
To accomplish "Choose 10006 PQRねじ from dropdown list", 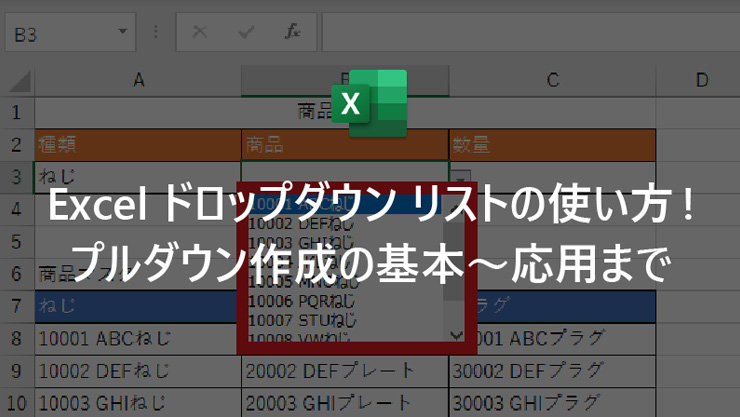I will (345, 301).
